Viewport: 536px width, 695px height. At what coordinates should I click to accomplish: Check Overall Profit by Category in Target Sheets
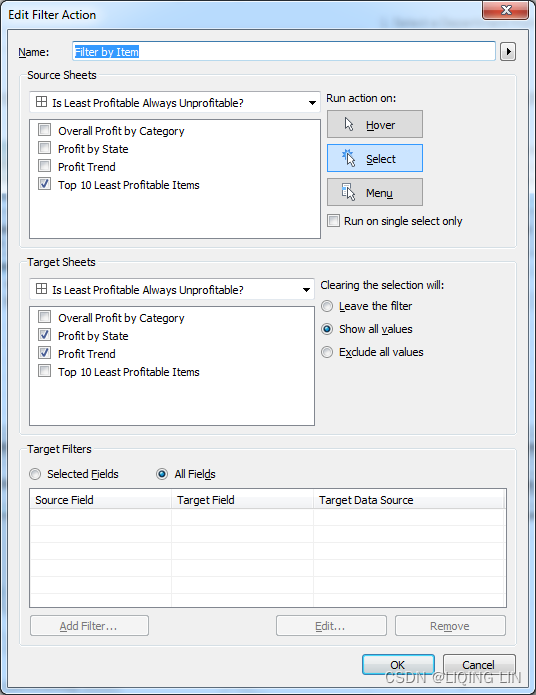44,317
